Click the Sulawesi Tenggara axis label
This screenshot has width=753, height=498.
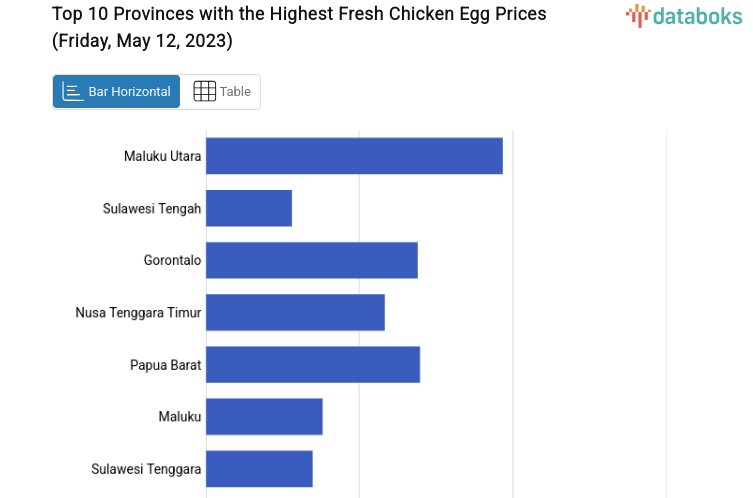tap(146, 468)
